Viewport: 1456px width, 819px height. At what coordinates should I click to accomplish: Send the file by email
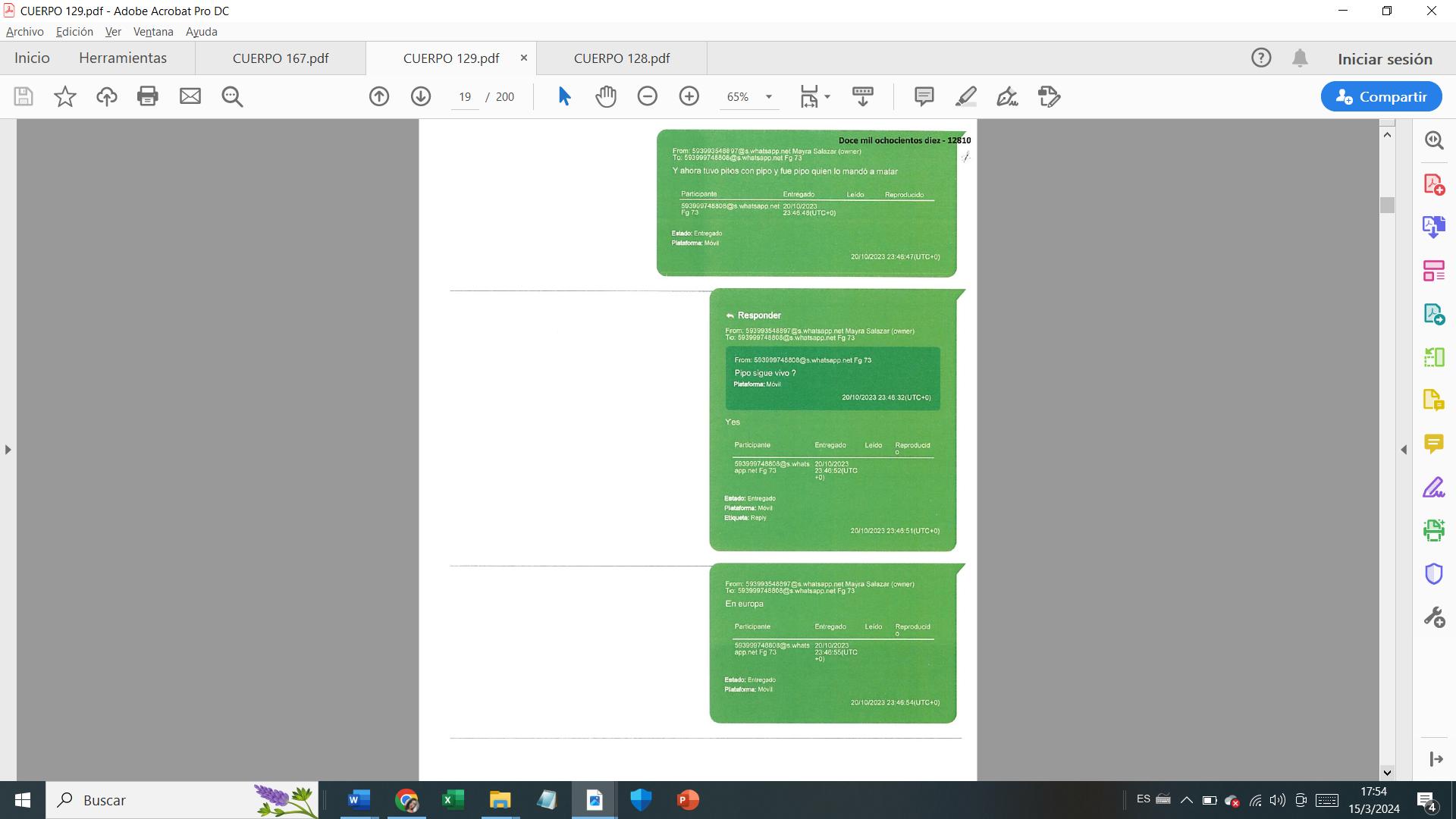click(x=190, y=96)
